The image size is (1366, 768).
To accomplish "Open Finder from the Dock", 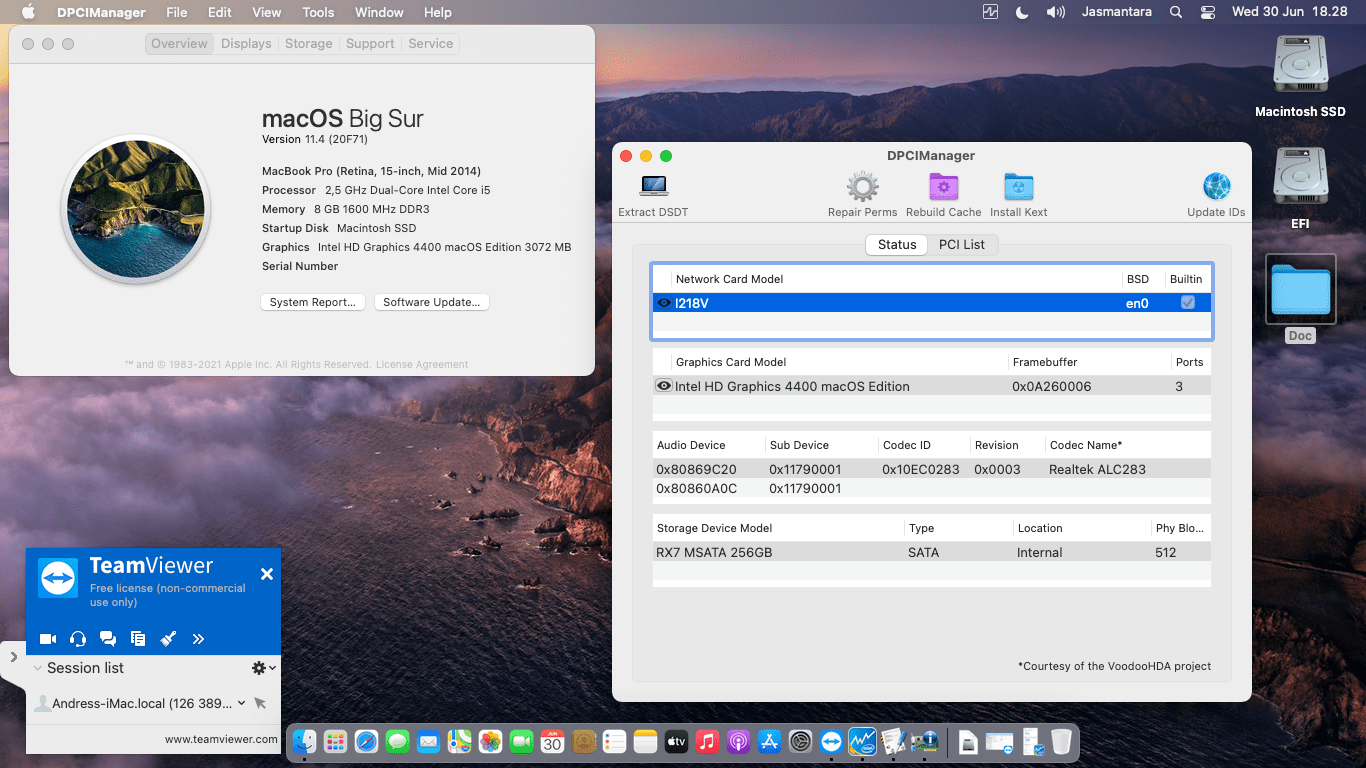I will pyautogui.click(x=305, y=741).
